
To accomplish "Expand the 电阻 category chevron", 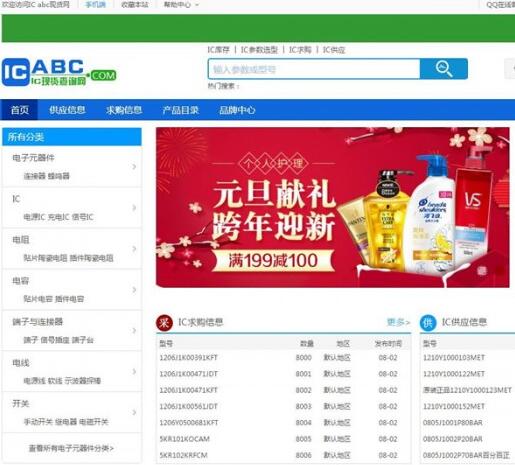I will [134, 249].
